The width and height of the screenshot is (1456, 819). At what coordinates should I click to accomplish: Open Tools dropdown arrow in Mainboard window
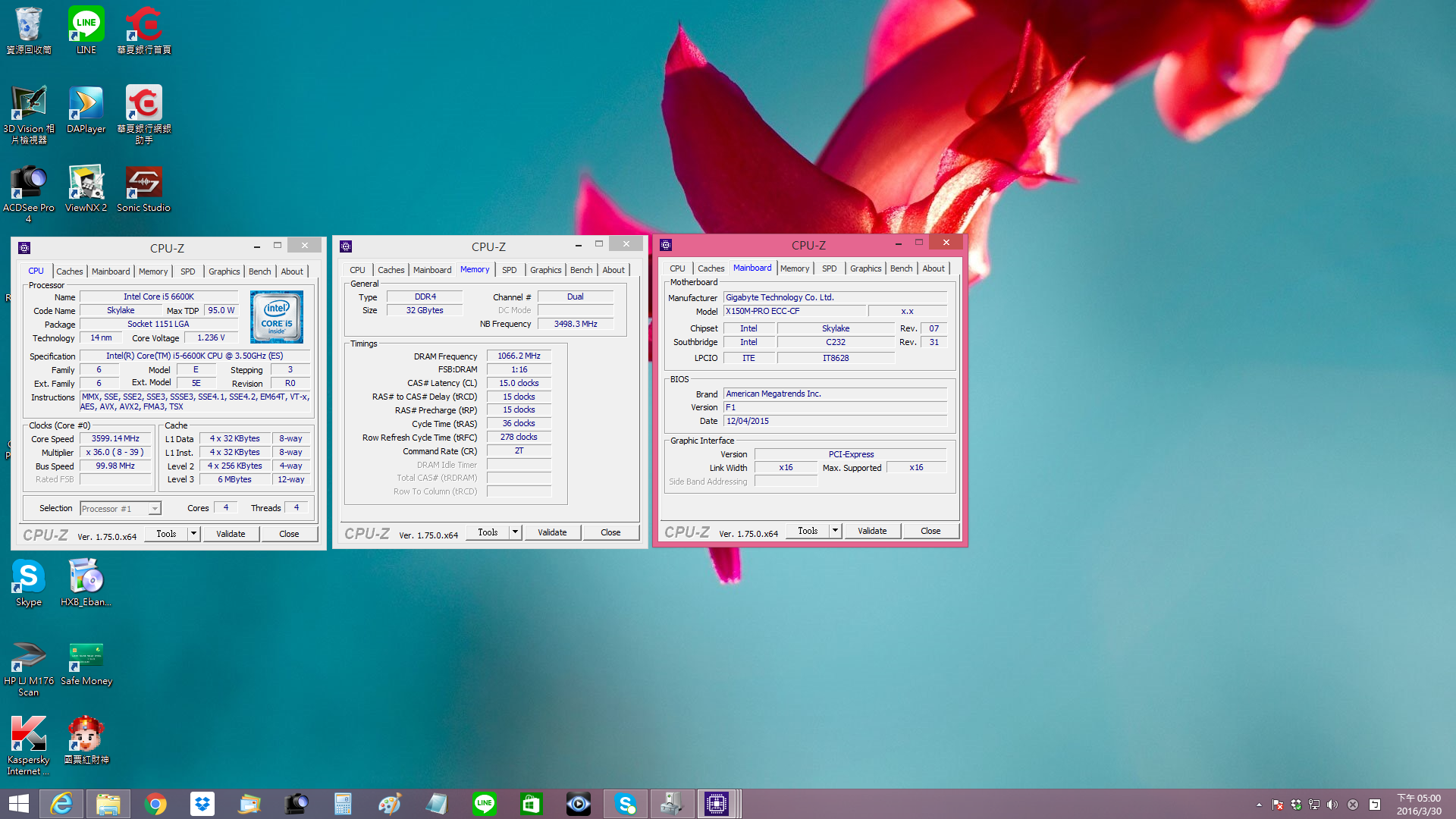(x=835, y=531)
